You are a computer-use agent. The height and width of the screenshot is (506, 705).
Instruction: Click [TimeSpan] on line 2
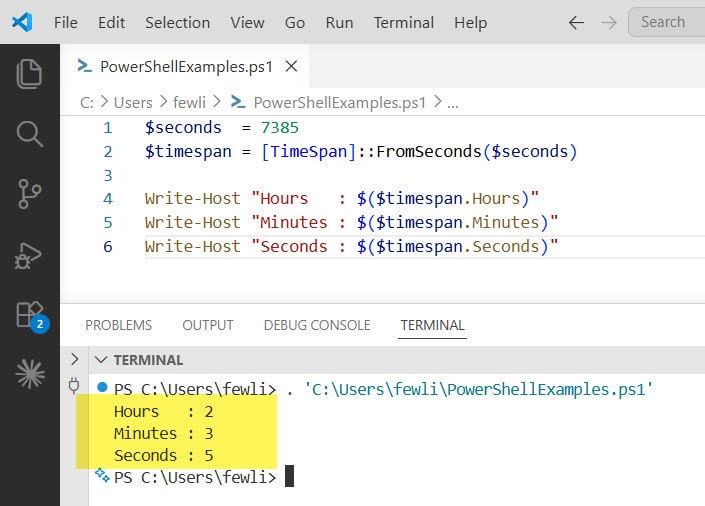308,152
